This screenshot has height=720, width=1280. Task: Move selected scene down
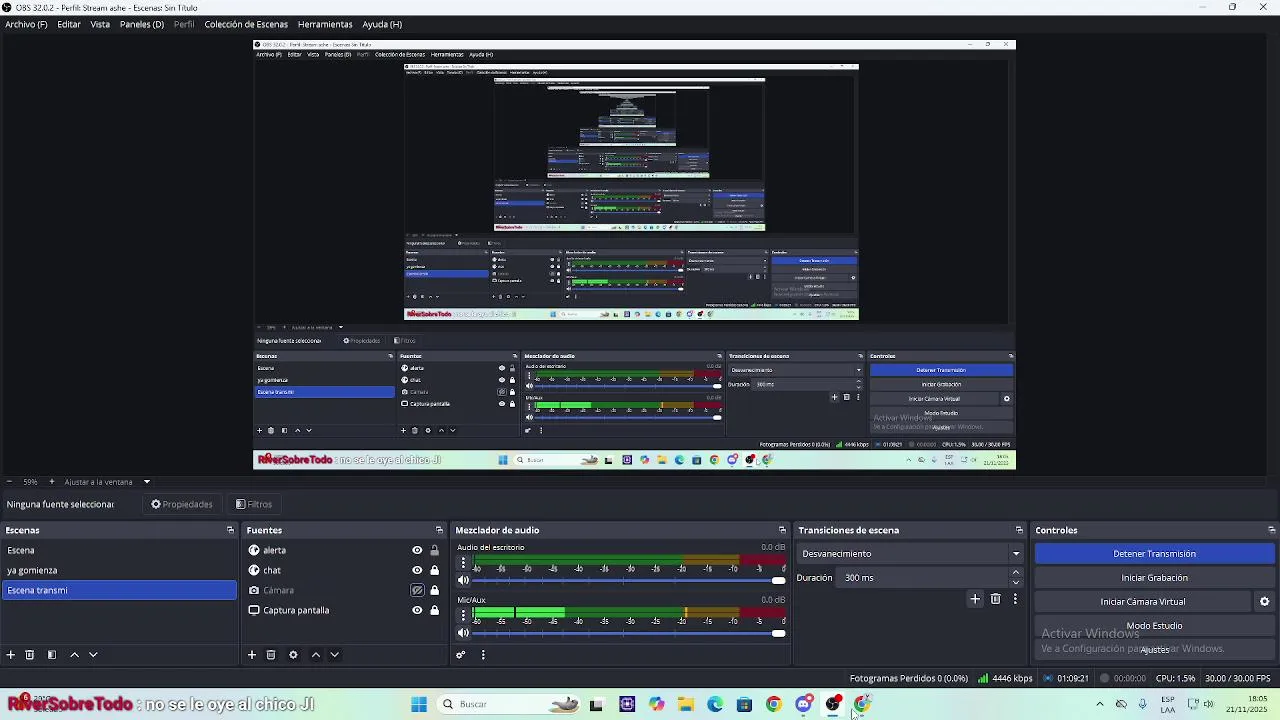(x=93, y=655)
